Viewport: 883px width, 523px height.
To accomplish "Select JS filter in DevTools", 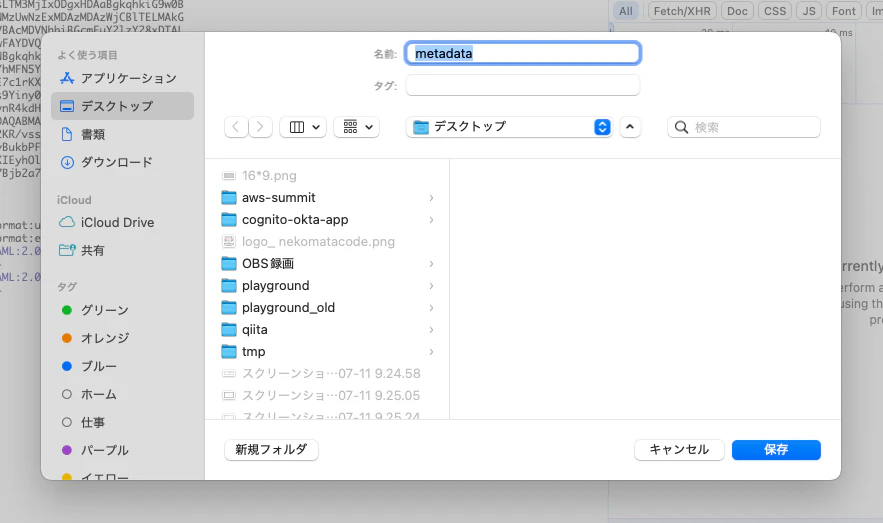I will 809,11.
